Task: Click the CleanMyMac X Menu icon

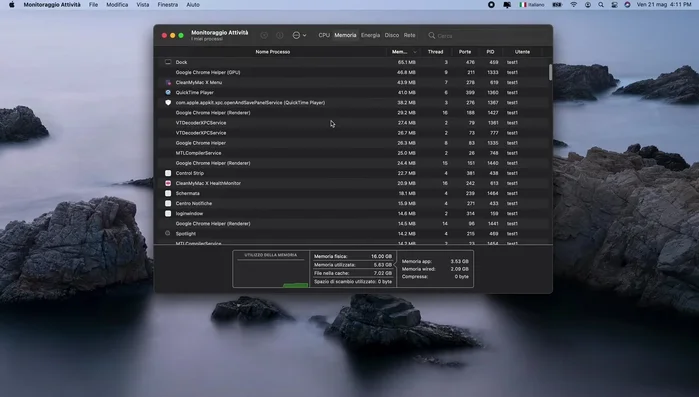Action: point(168,82)
